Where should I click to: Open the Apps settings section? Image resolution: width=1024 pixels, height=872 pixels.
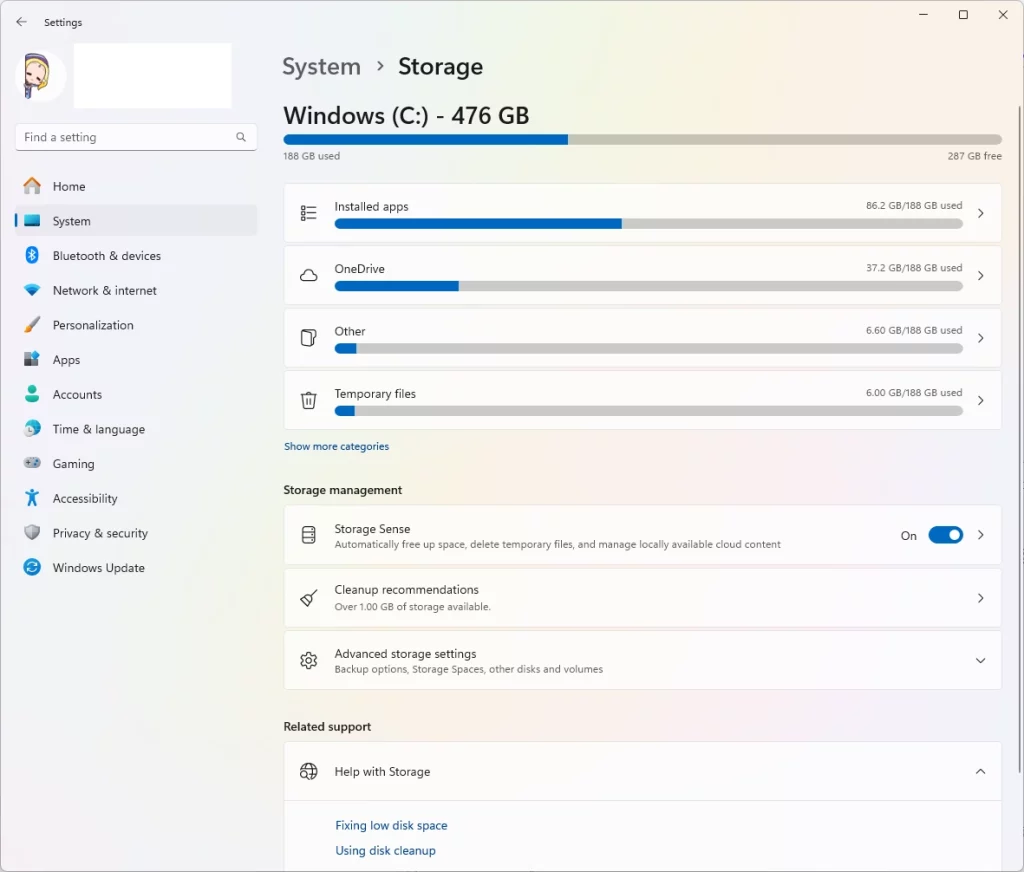coord(136,359)
